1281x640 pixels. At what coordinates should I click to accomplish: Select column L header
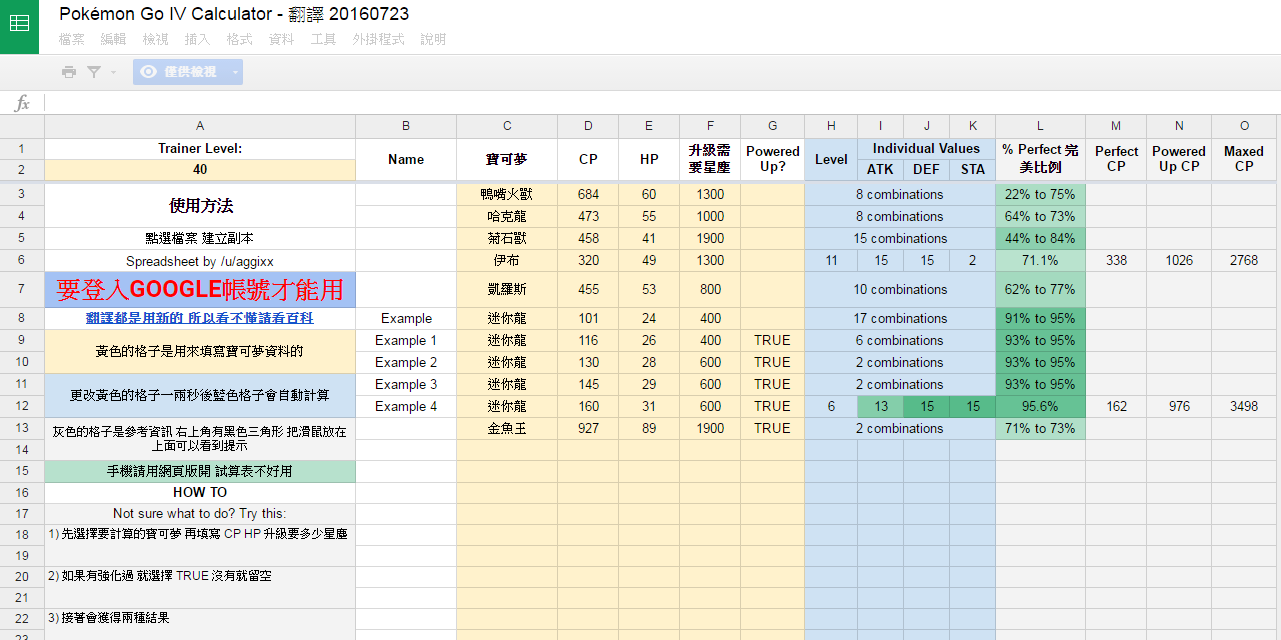[x=1040, y=126]
